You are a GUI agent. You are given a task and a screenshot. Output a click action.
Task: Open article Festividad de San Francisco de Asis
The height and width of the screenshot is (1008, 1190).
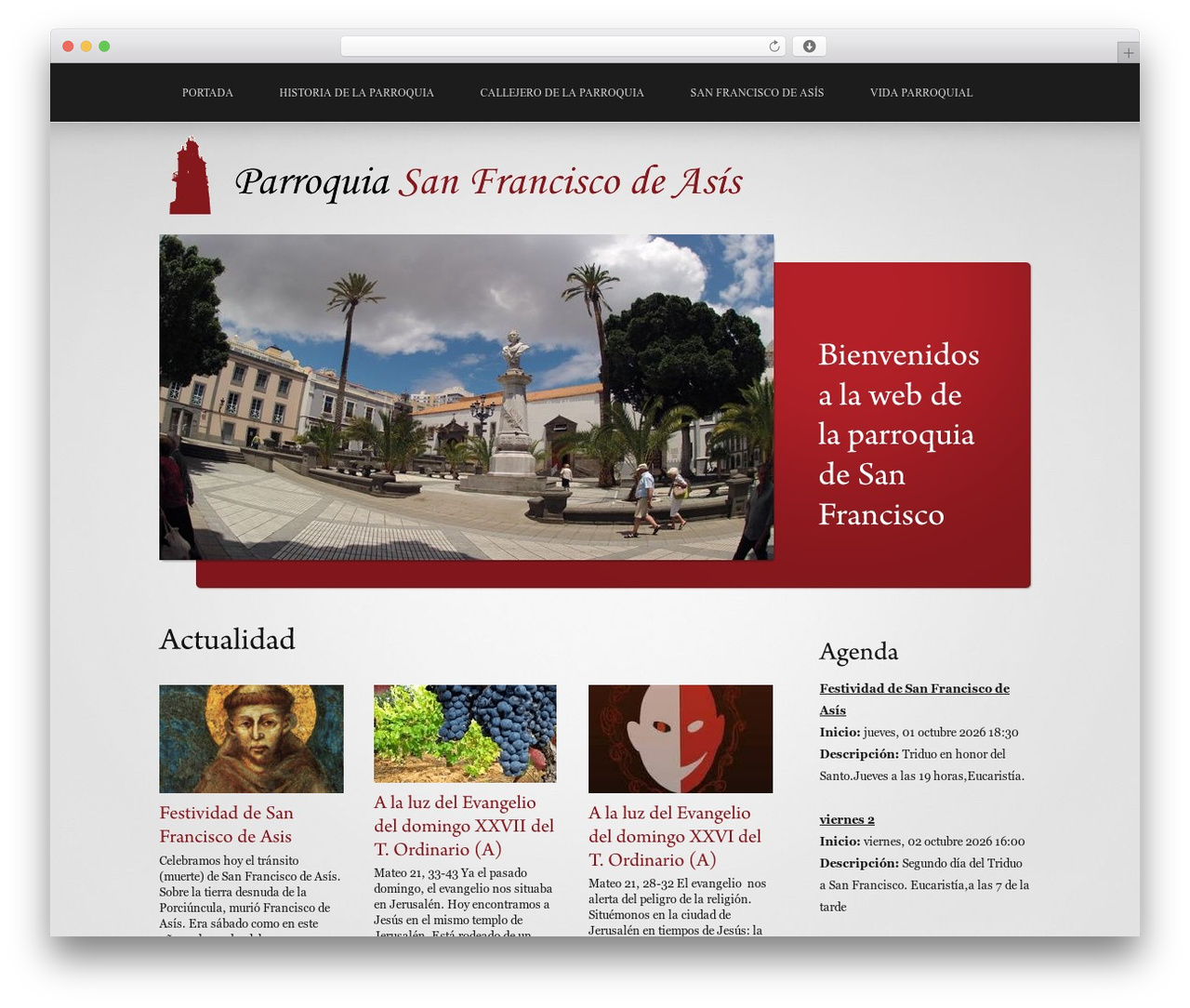tap(226, 825)
